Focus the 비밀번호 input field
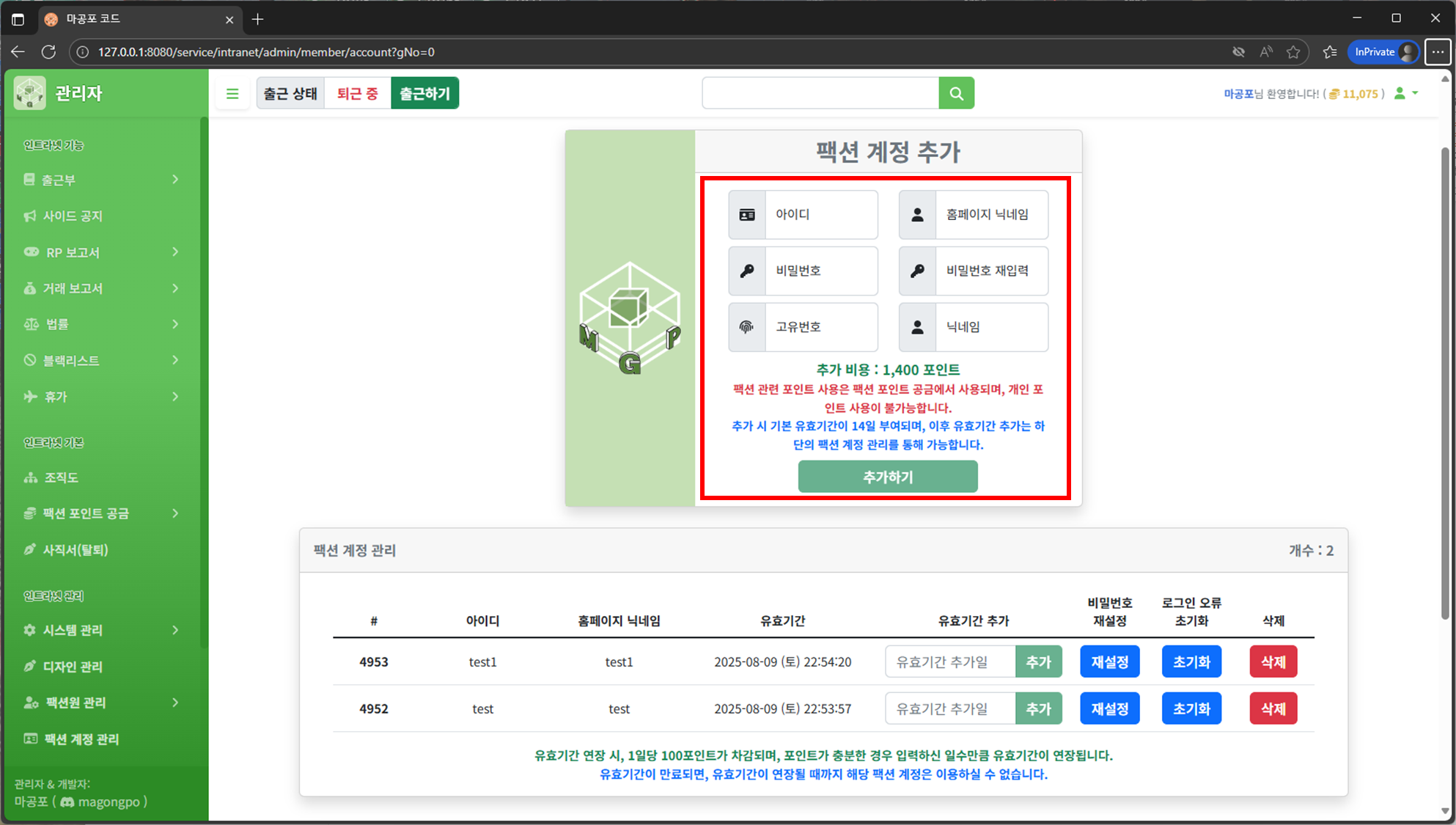The image size is (1456, 825). tap(822, 271)
